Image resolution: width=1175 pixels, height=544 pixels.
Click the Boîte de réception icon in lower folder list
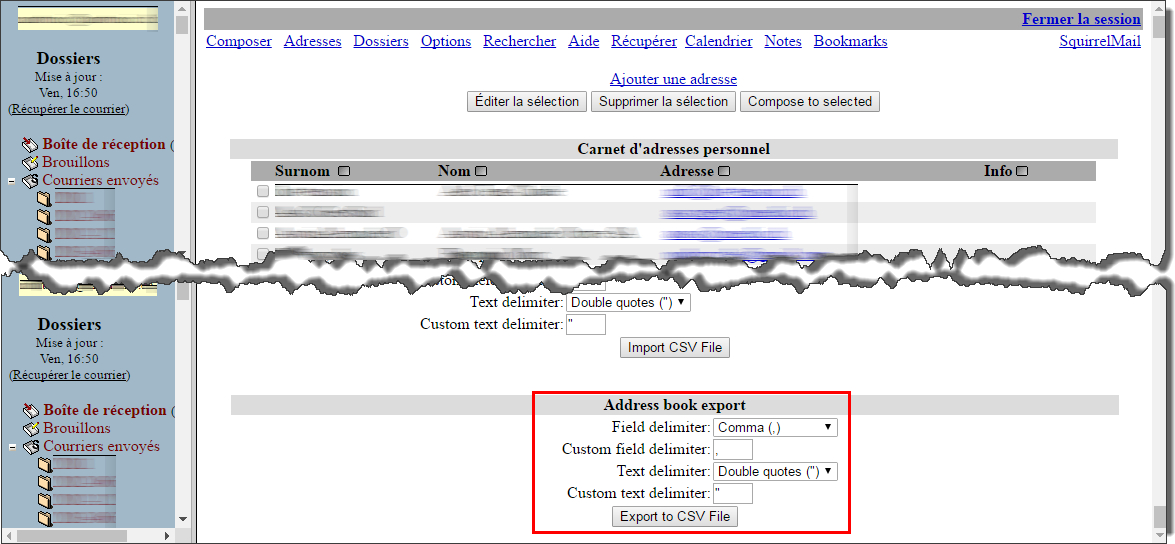(31, 410)
